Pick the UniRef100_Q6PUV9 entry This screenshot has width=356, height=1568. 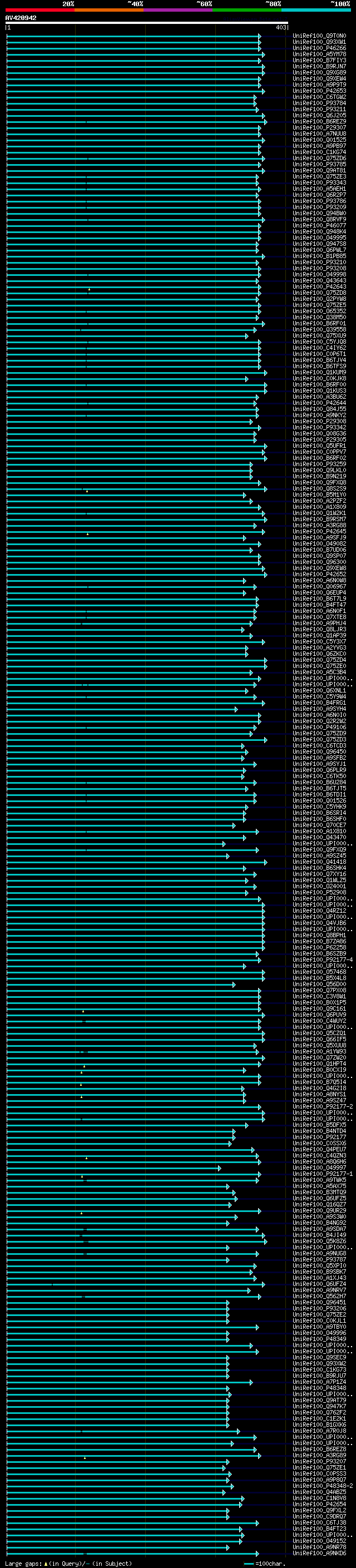tap(319, 1015)
